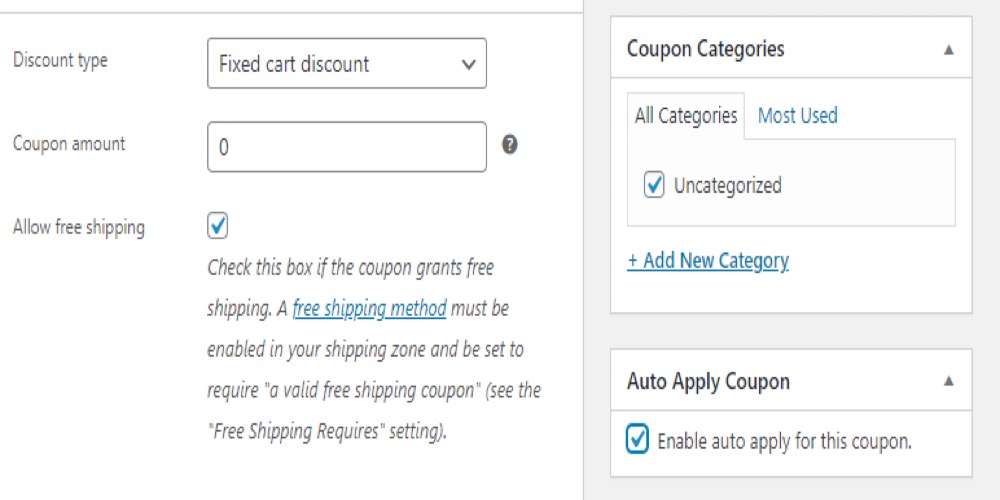Collapse the Coupon Categories panel
Viewport: 1000px width, 500px height.
point(948,50)
